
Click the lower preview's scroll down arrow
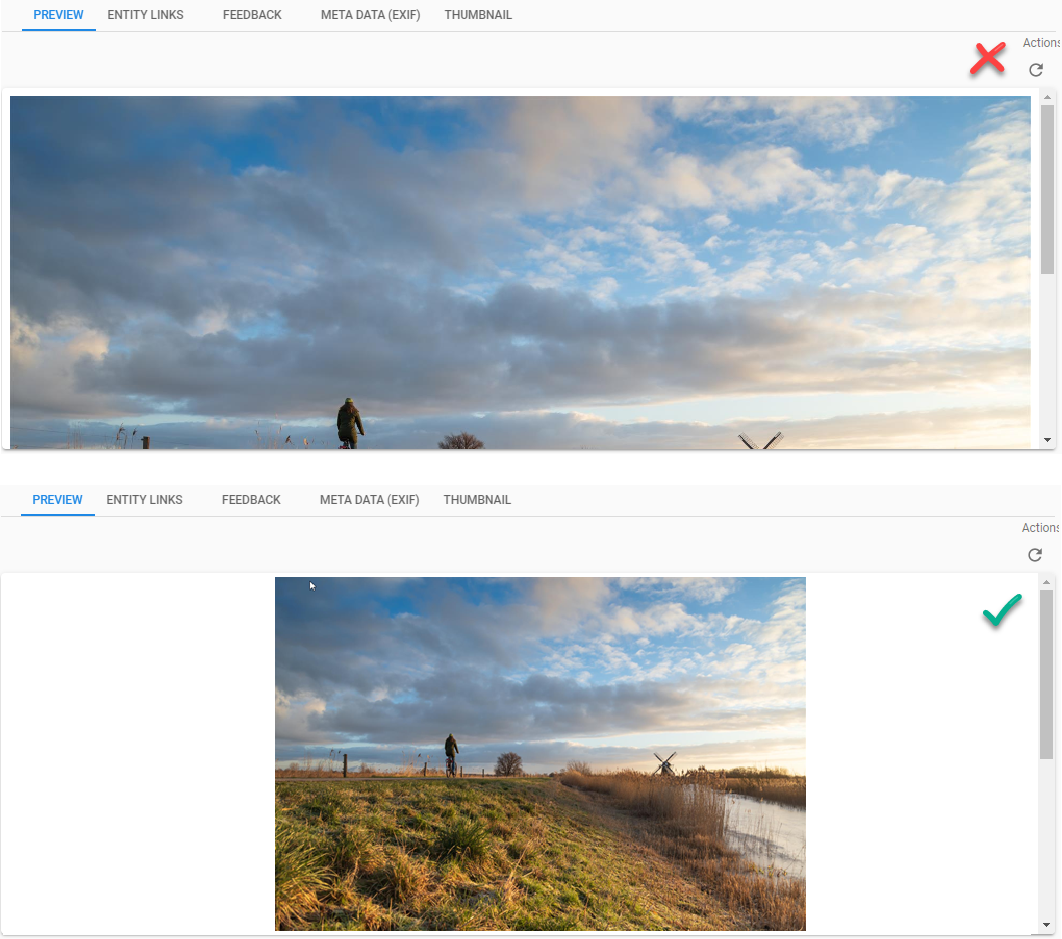[x=1046, y=925]
